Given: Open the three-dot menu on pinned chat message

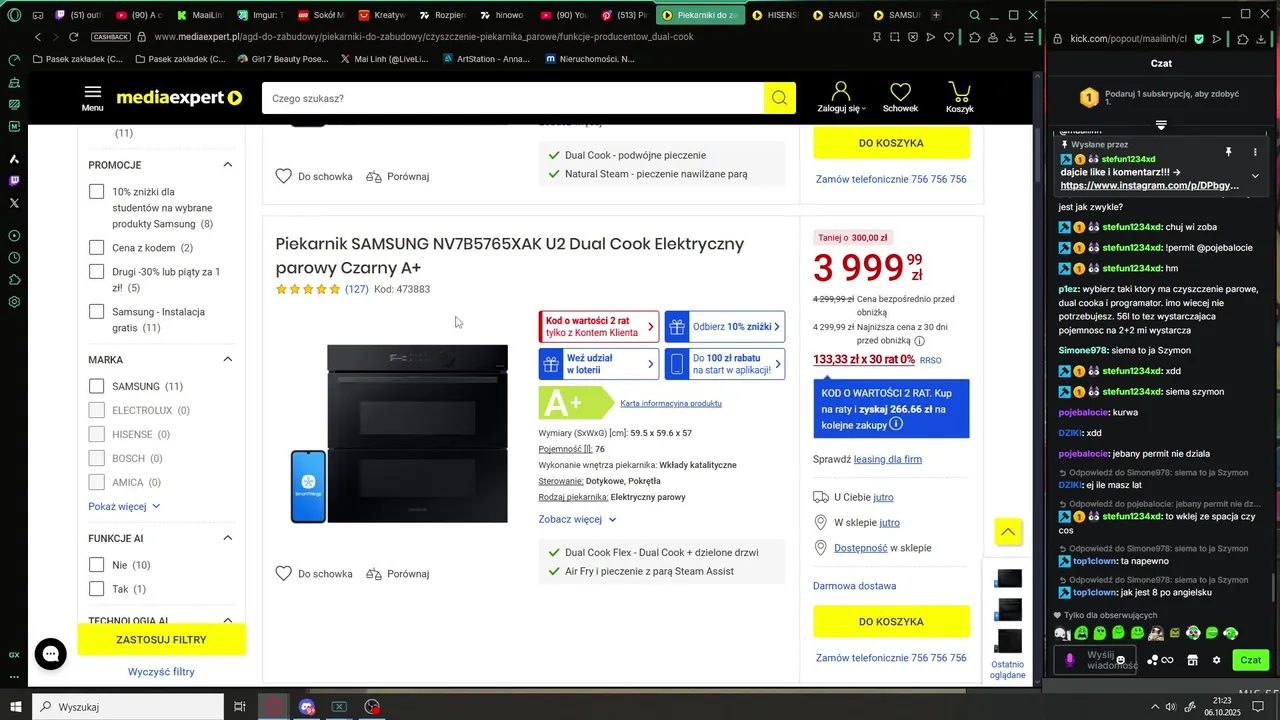Looking at the screenshot, I should [x=1255, y=152].
